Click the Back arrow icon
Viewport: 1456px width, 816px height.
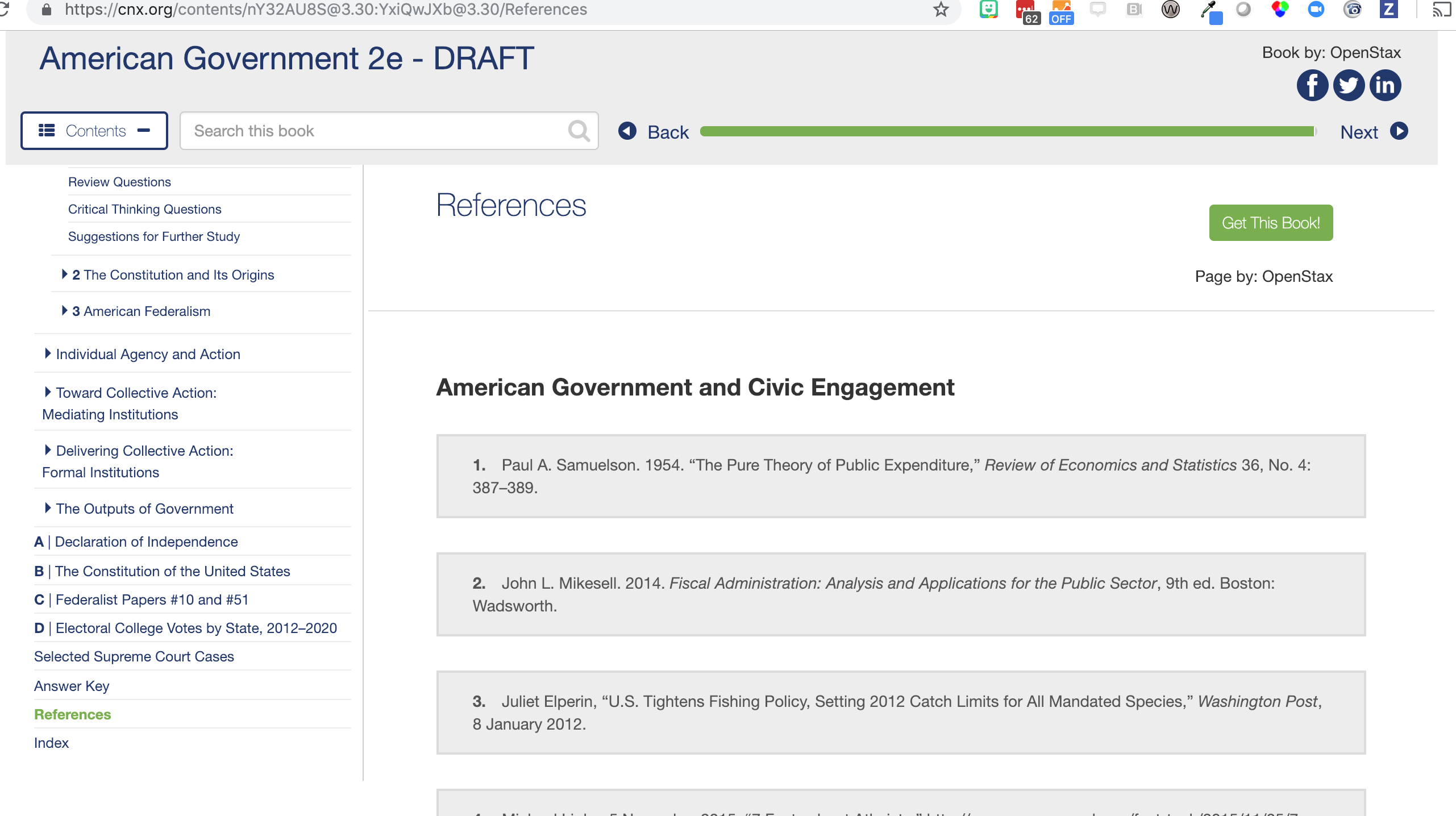pos(627,131)
